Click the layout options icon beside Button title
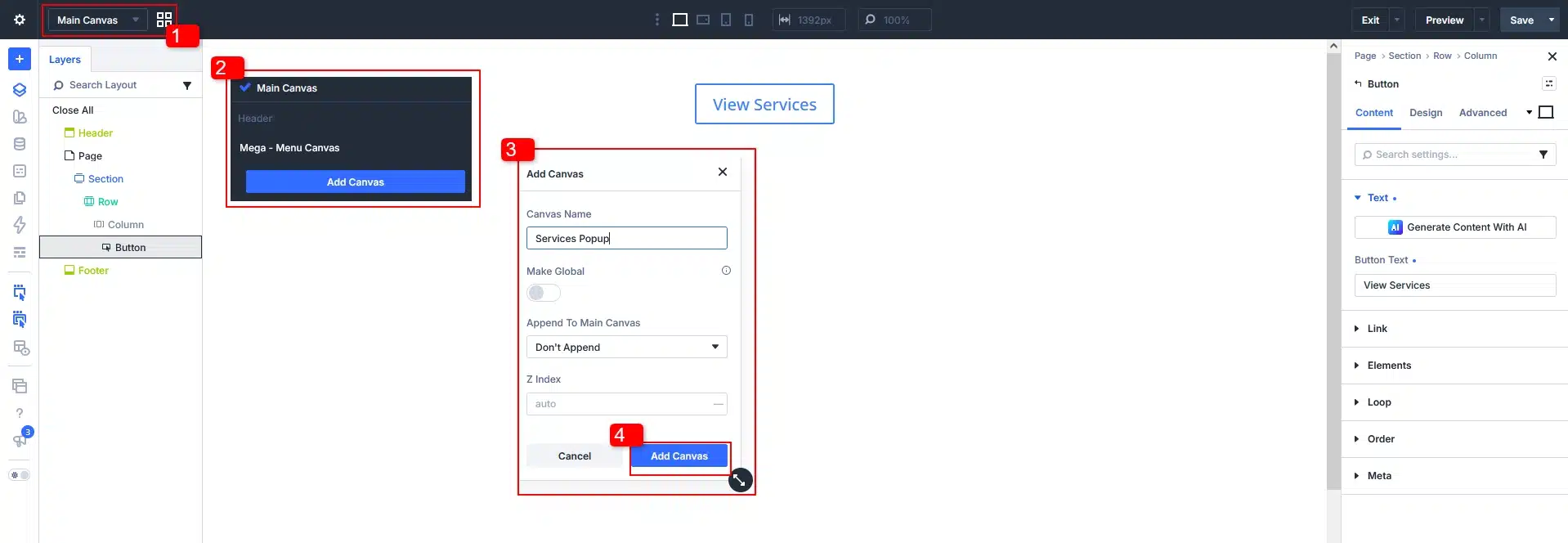The image size is (1568, 543). (x=1549, y=83)
